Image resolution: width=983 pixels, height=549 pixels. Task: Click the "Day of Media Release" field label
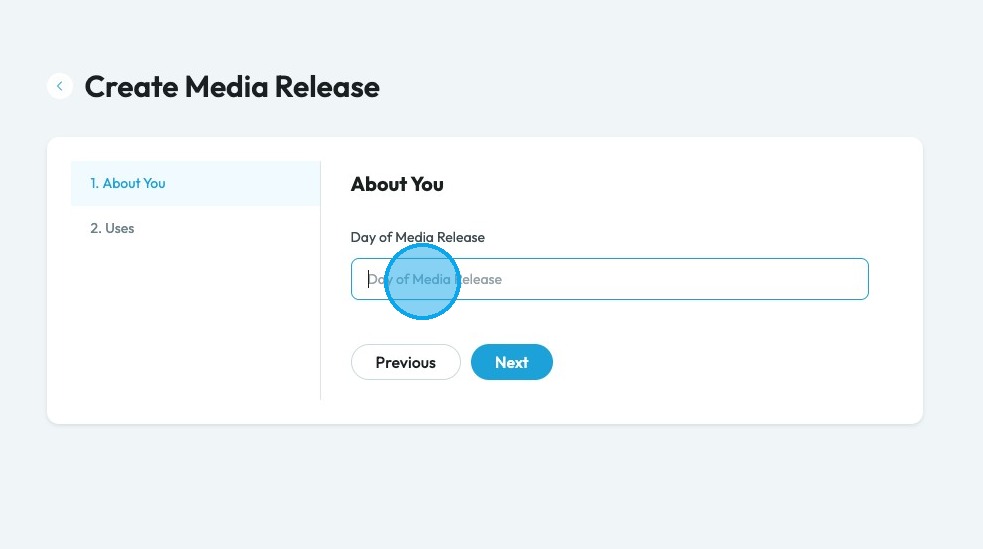tap(417, 237)
